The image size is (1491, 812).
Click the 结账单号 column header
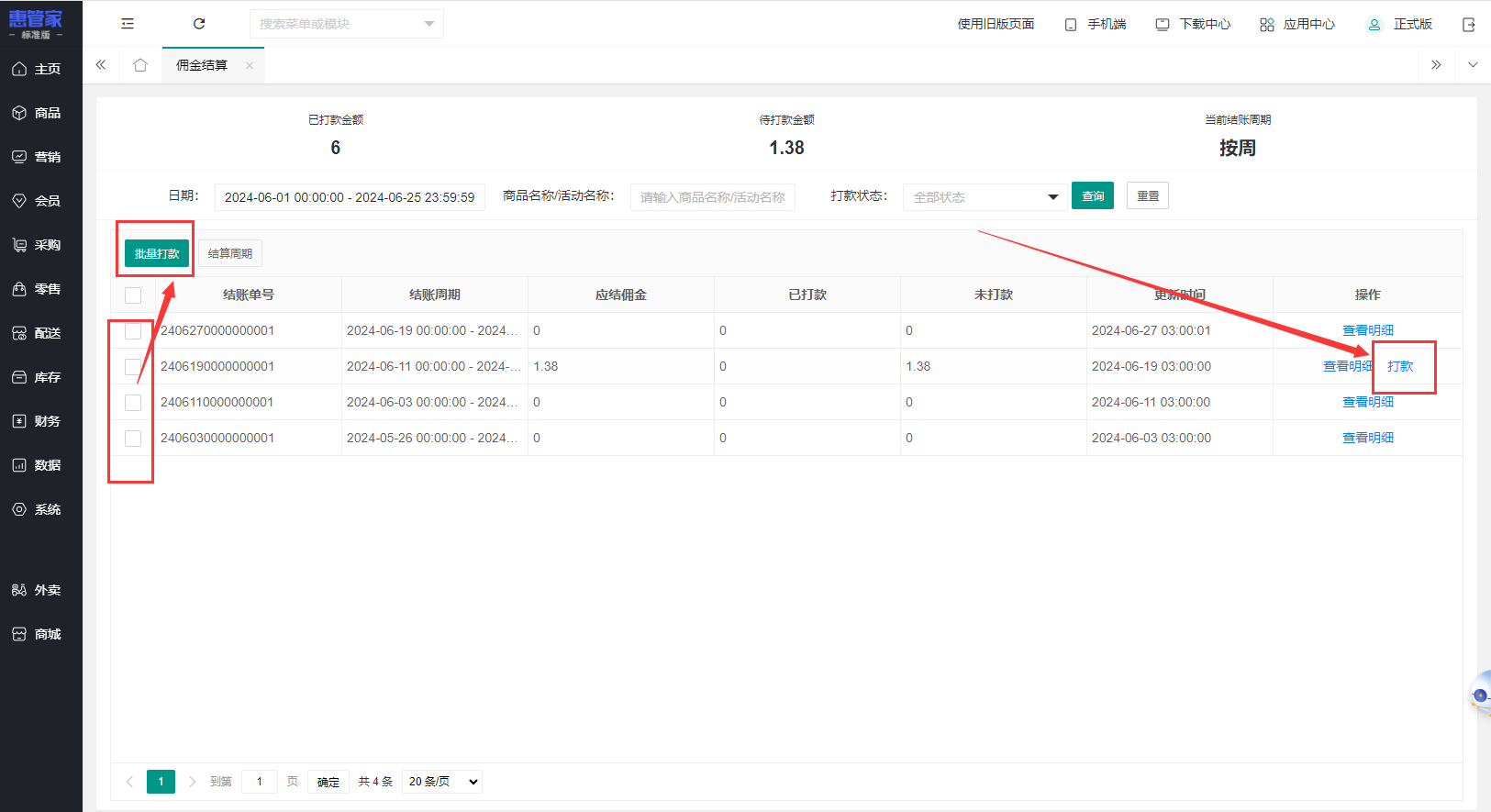pos(249,295)
